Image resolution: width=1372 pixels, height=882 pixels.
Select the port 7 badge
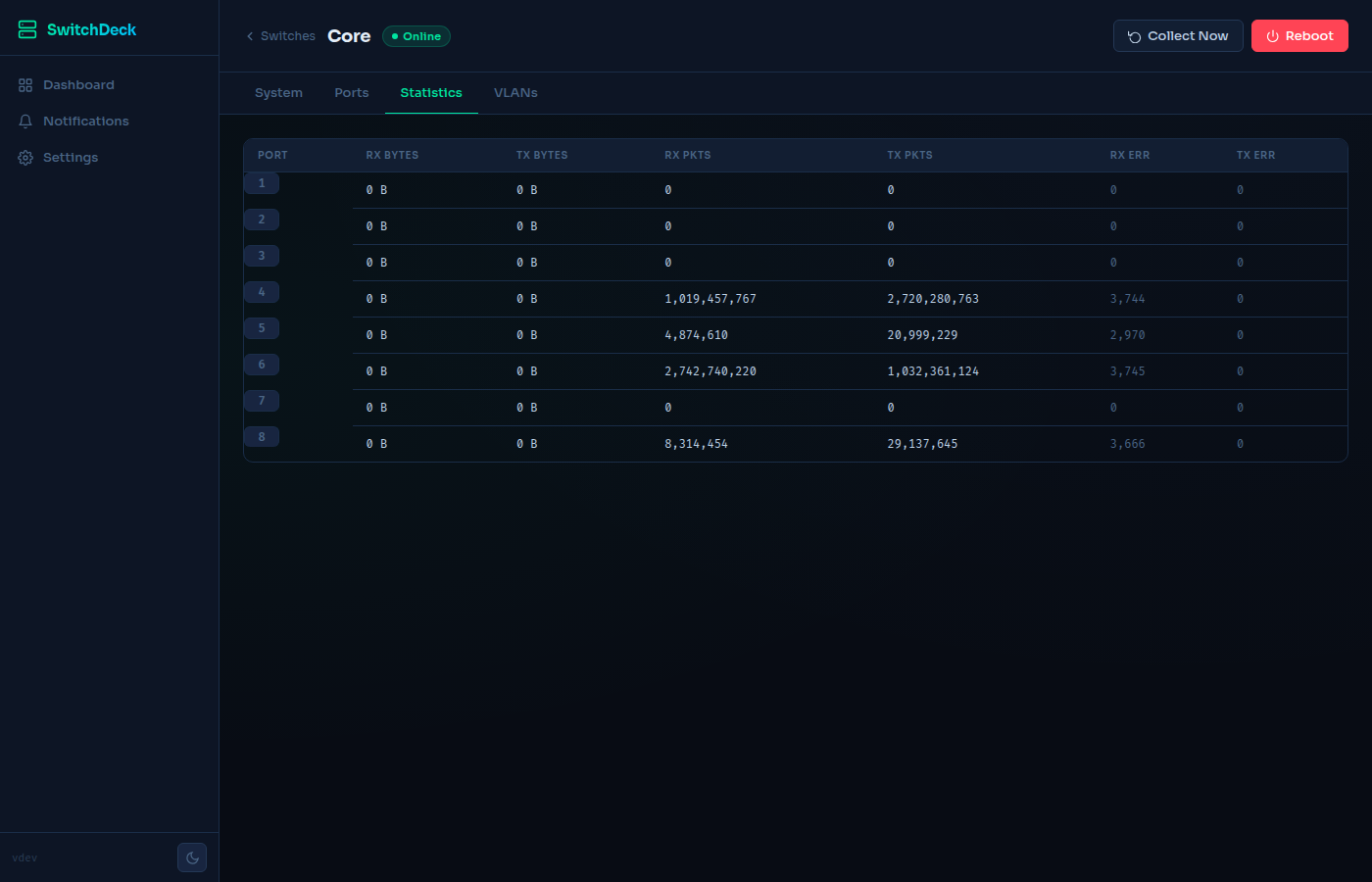pos(262,401)
